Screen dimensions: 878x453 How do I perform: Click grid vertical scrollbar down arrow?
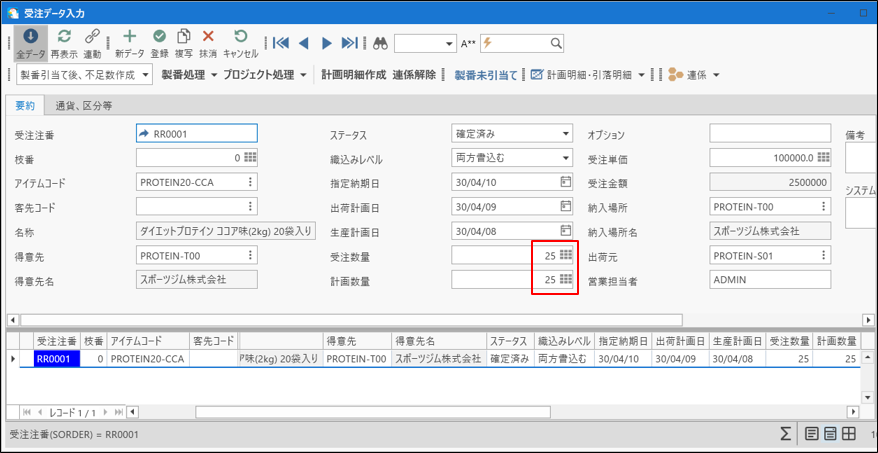(x=868, y=396)
